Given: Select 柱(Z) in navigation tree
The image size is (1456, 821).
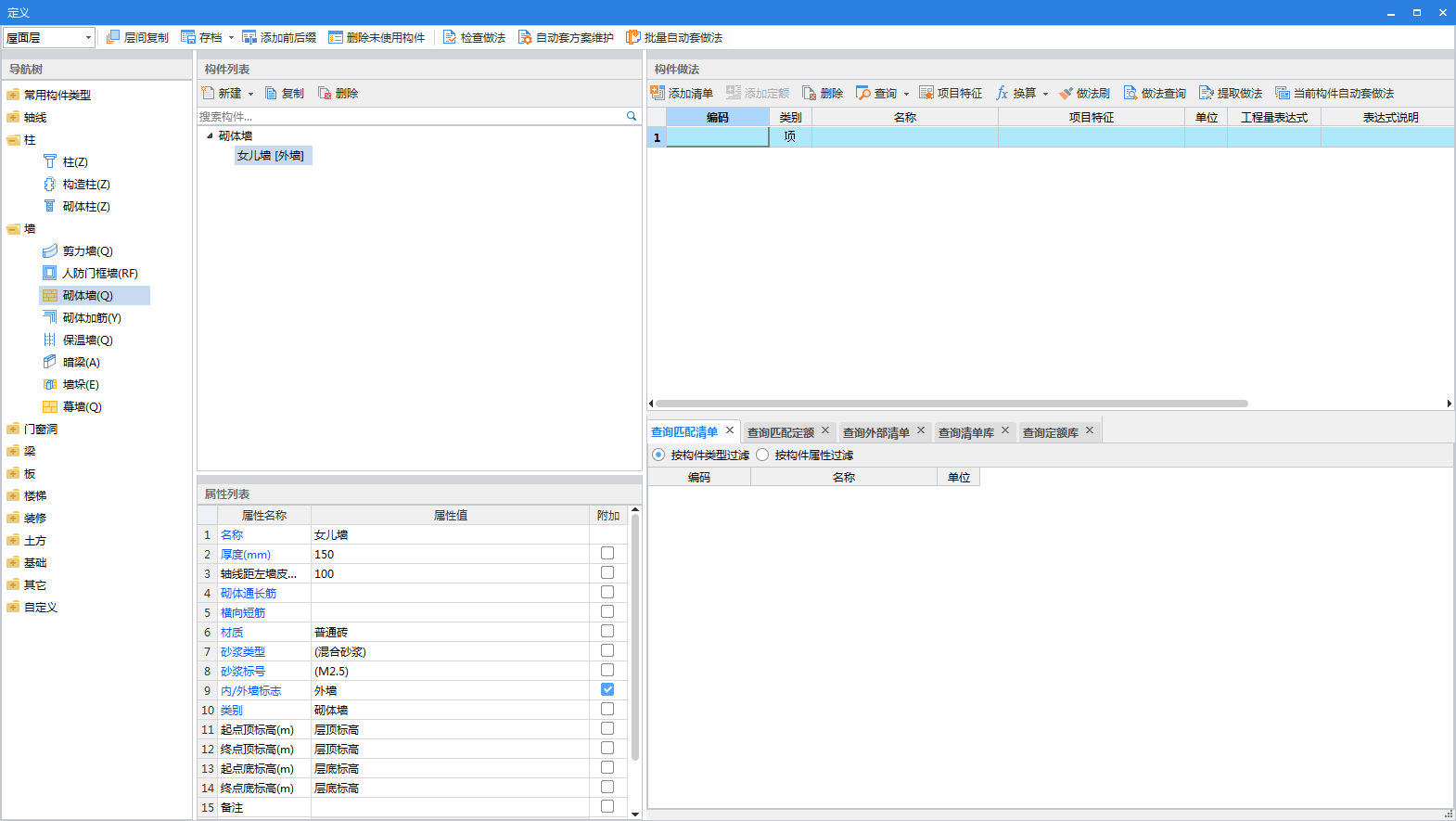Looking at the screenshot, I should [75, 161].
